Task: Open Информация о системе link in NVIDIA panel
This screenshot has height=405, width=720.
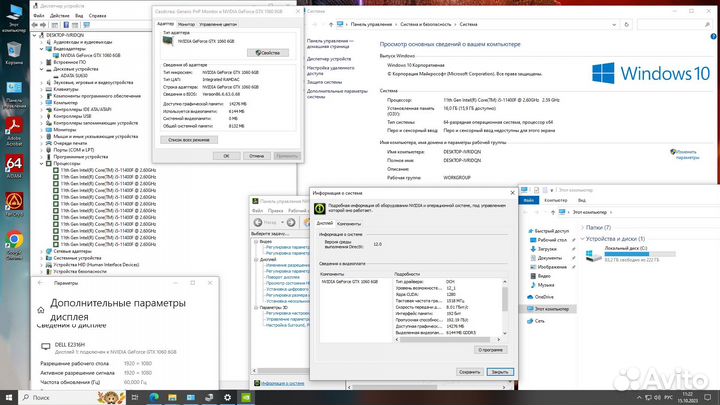Action: (282, 383)
